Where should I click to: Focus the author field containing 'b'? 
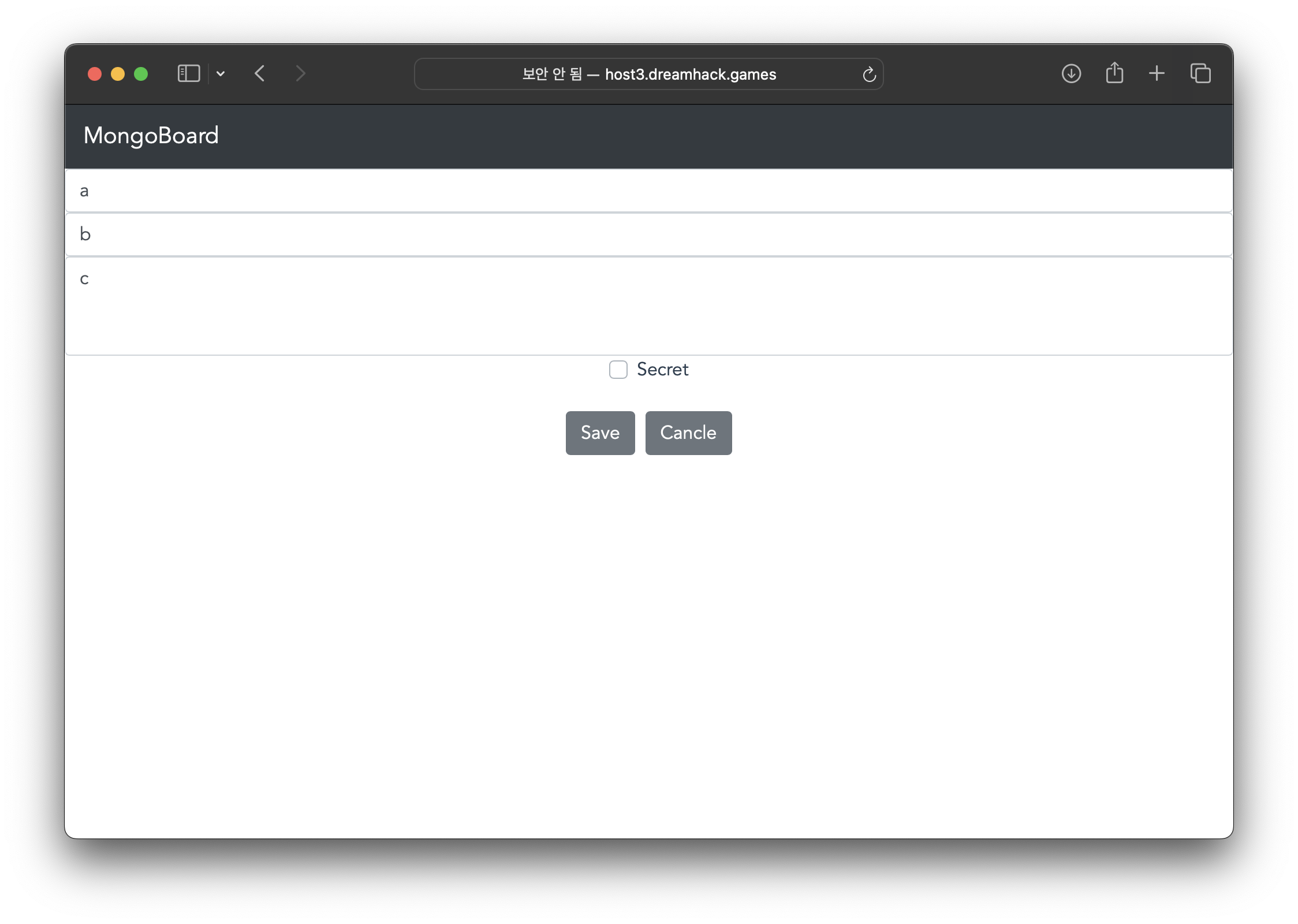[x=648, y=234]
